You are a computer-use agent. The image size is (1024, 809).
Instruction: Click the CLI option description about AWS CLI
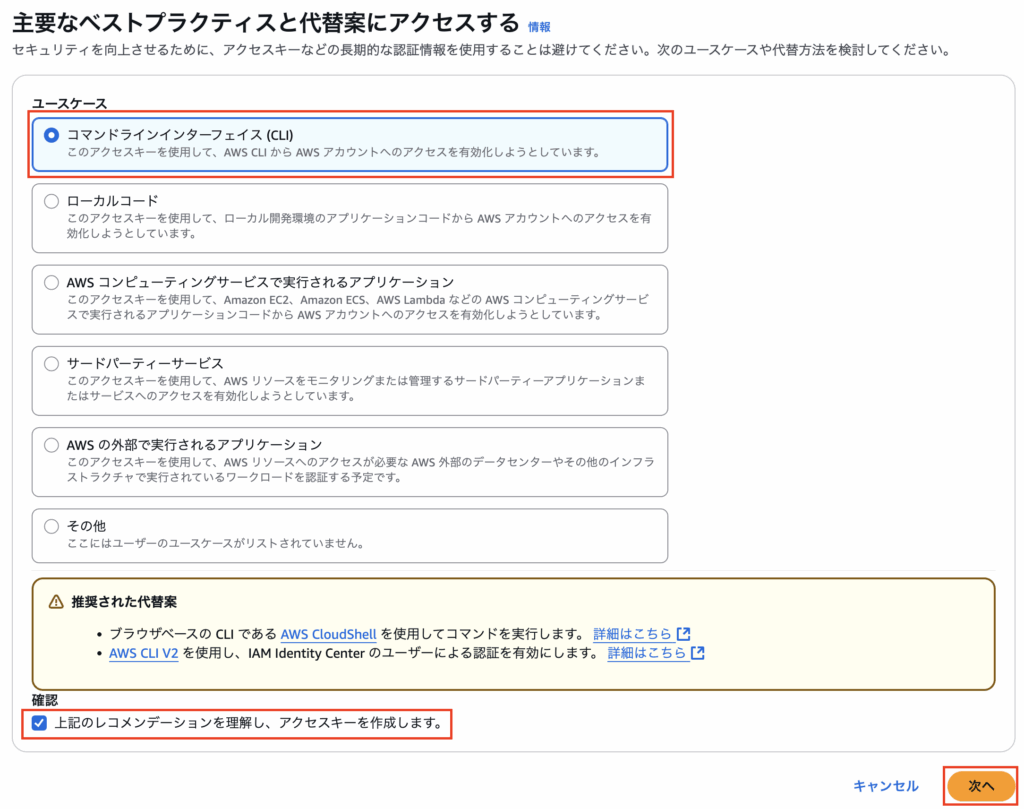click(333, 152)
